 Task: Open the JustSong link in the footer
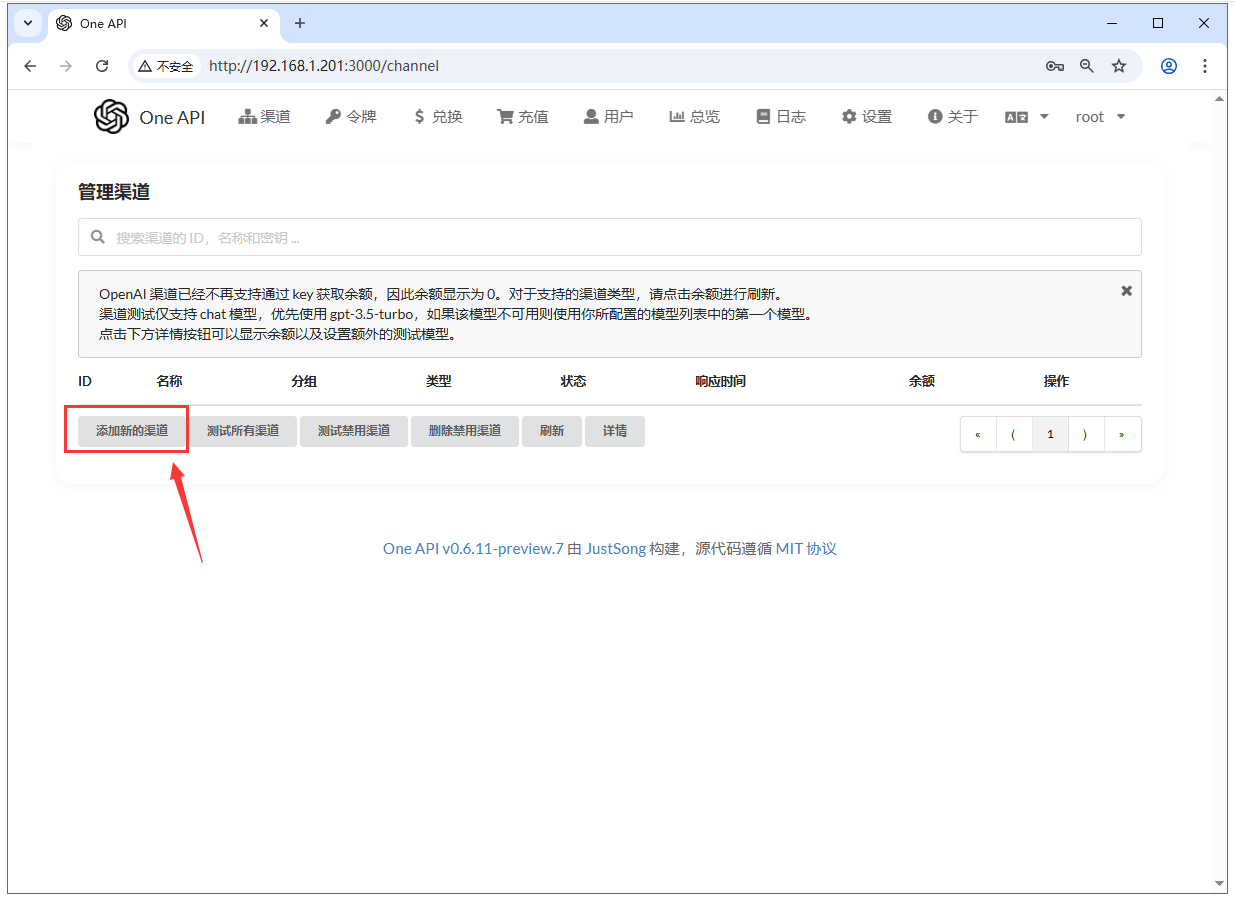point(618,548)
